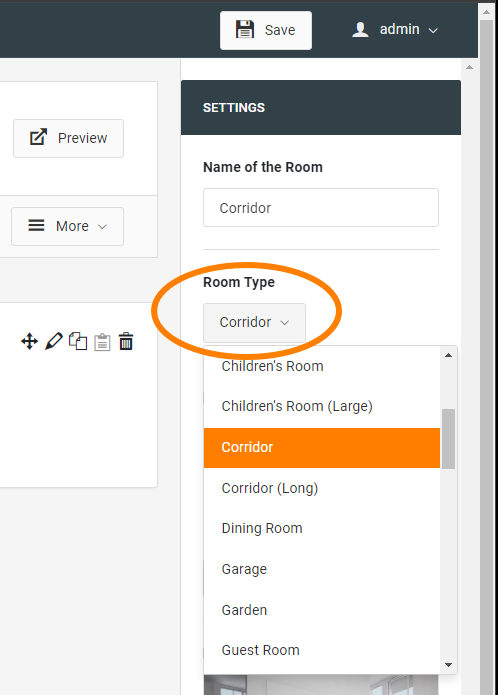Click the copy icon

pyautogui.click(x=78, y=341)
